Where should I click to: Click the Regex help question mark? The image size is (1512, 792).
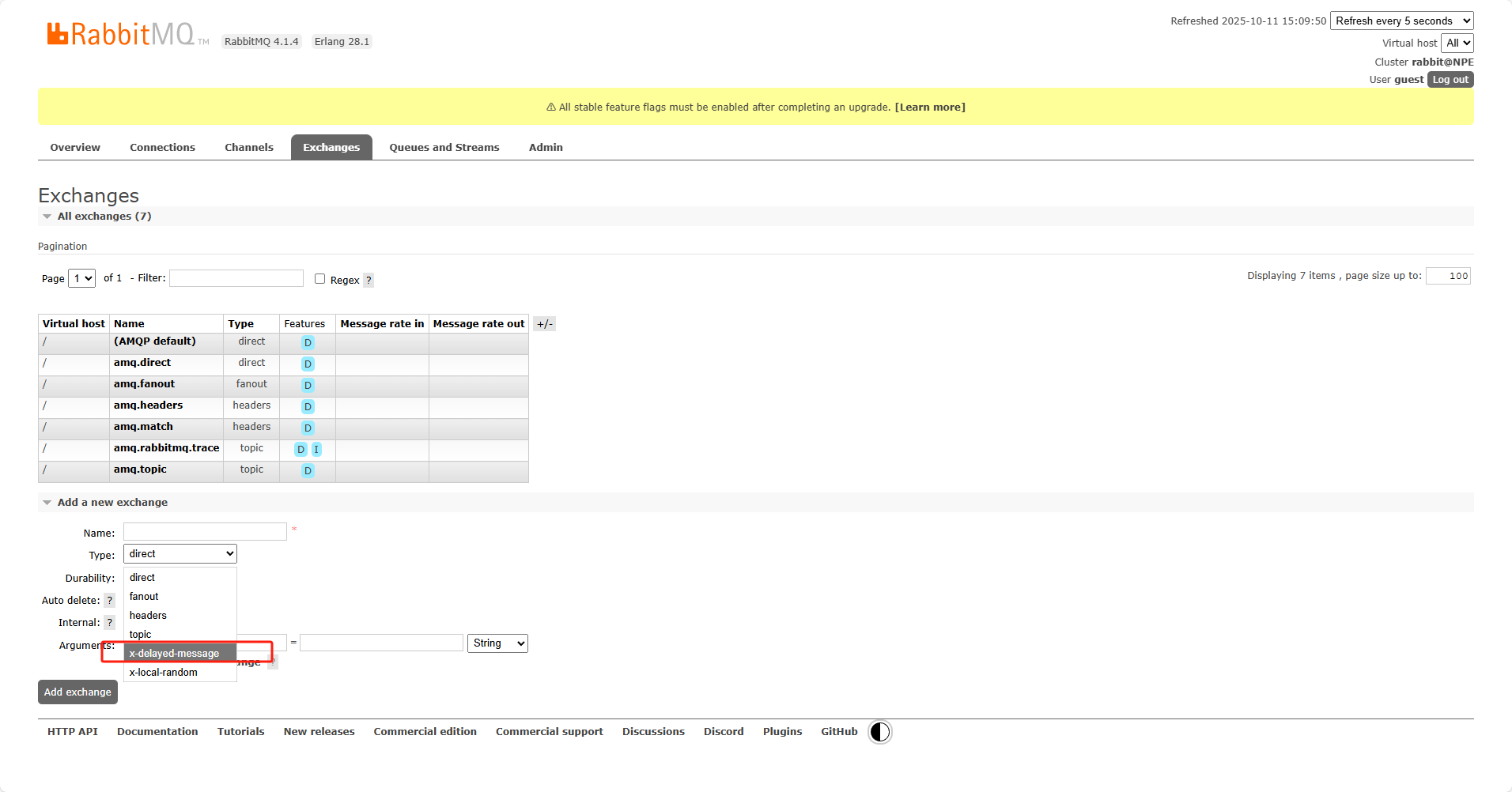[x=369, y=280]
